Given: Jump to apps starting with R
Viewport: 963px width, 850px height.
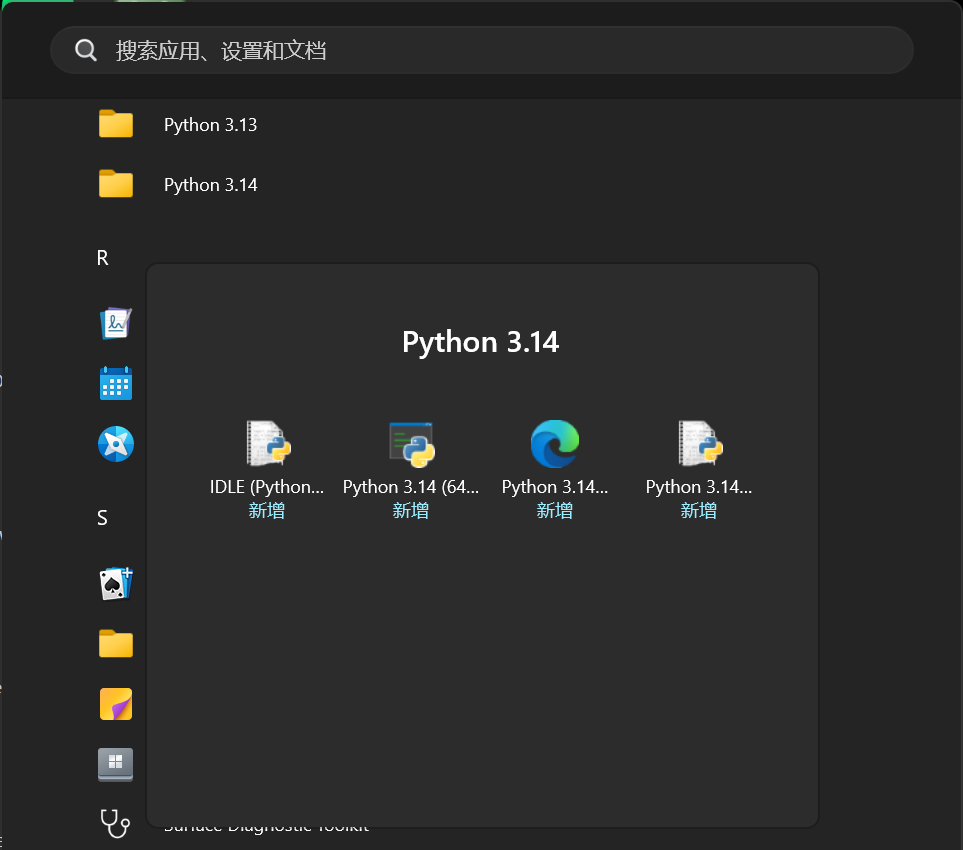Looking at the screenshot, I should coord(102,257).
